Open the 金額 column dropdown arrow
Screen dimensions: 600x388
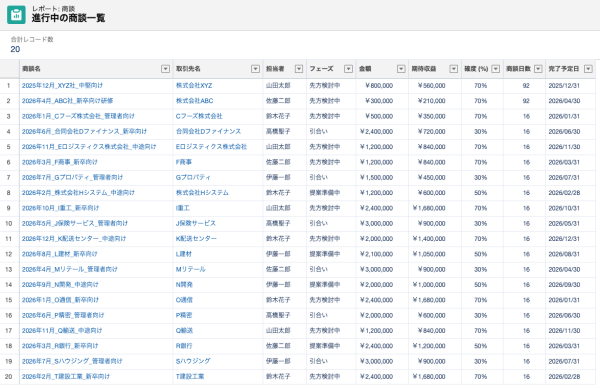pyautogui.click(x=401, y=69)
